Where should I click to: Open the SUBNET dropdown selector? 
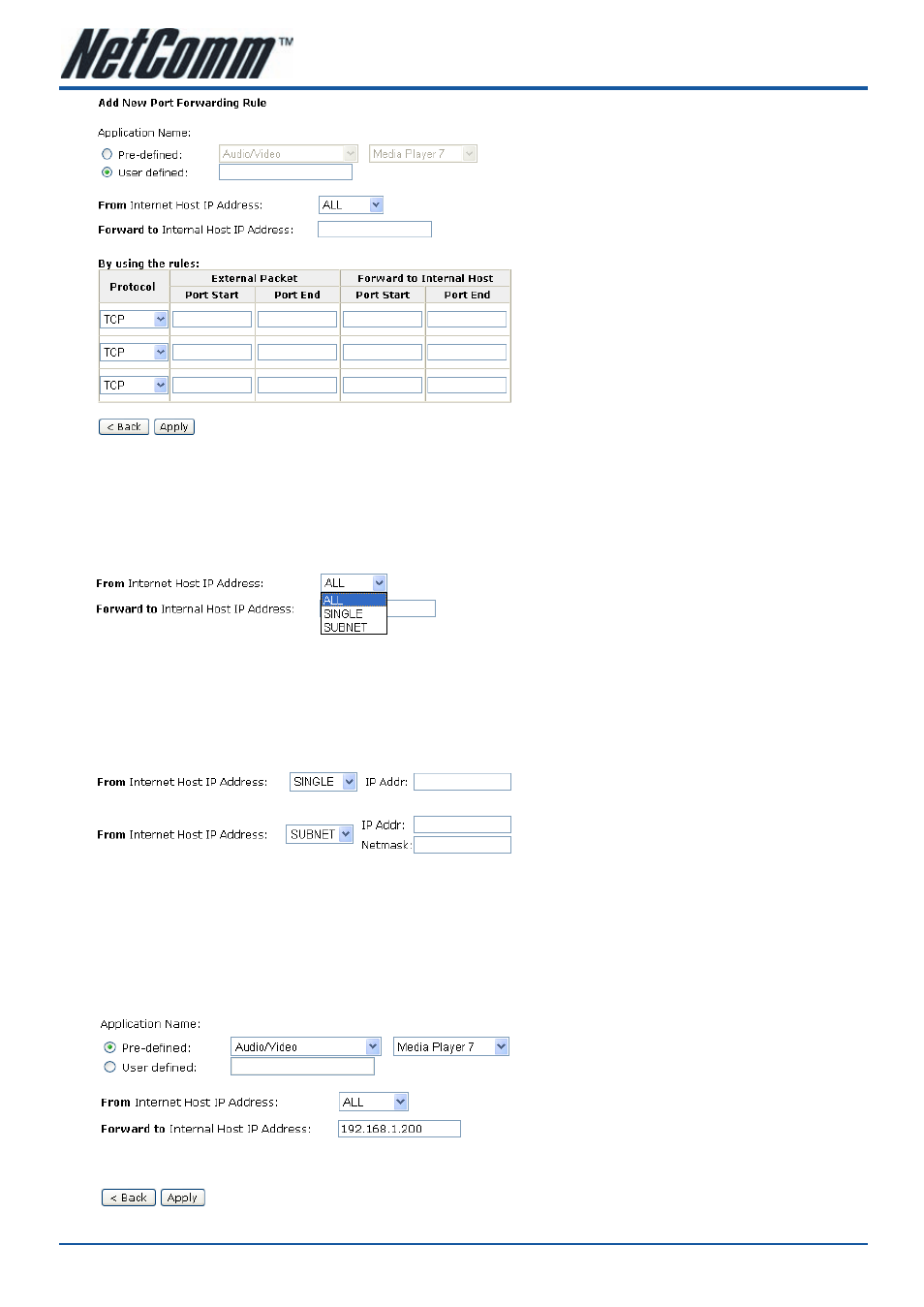(320, 834)
